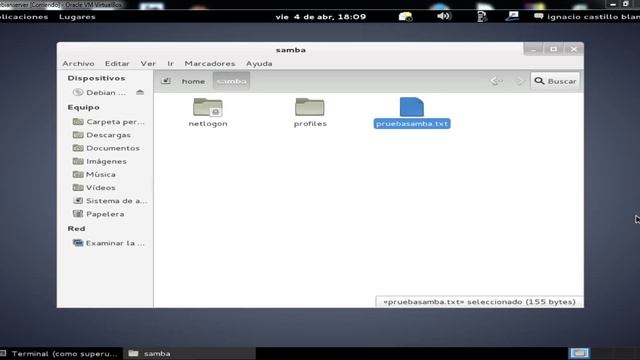
Task: Open the Lugares menu in the top panel
Action: coord(77,17)
